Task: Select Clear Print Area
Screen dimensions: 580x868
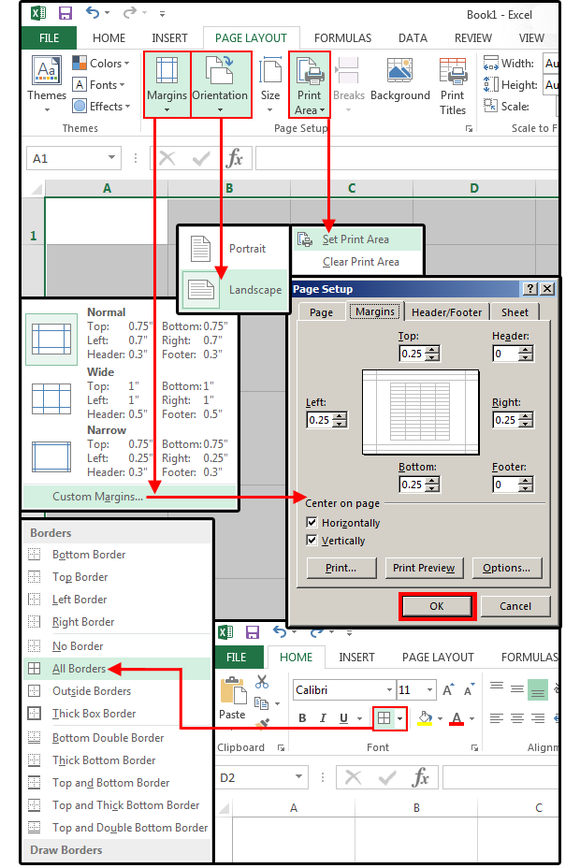Action: 357,262
